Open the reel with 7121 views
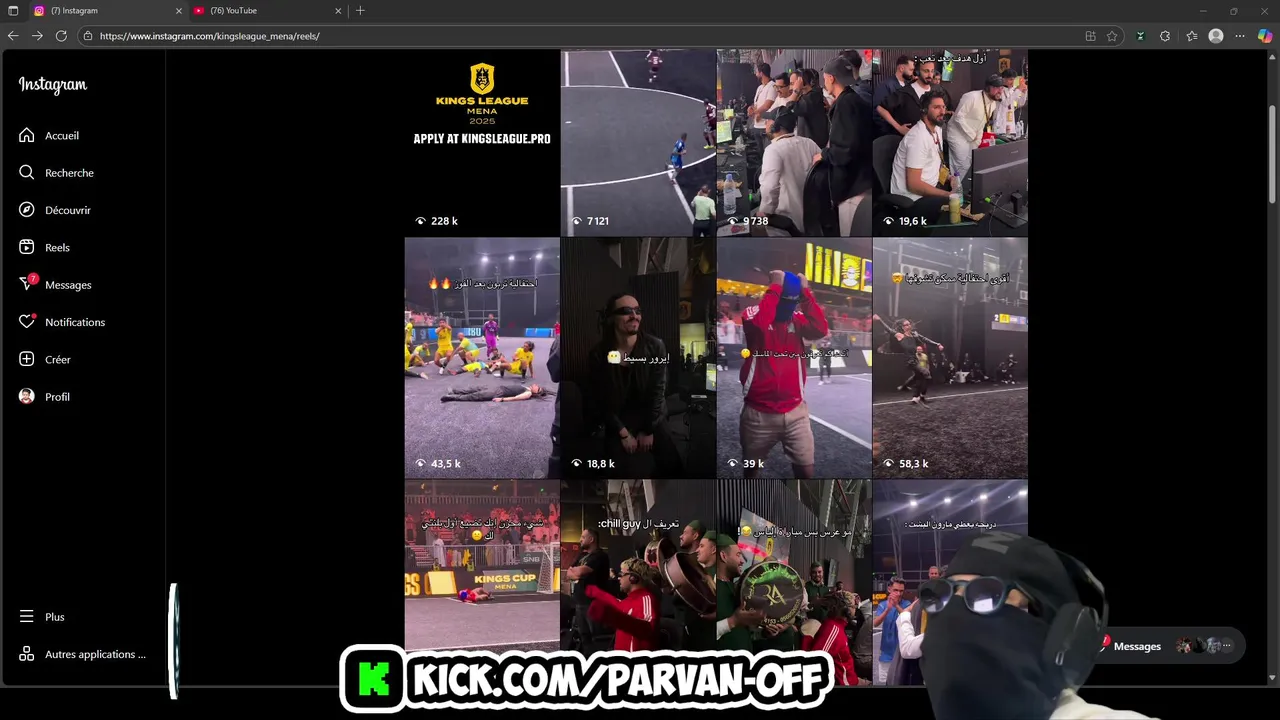1280x720 pixels. pos(638,142)
